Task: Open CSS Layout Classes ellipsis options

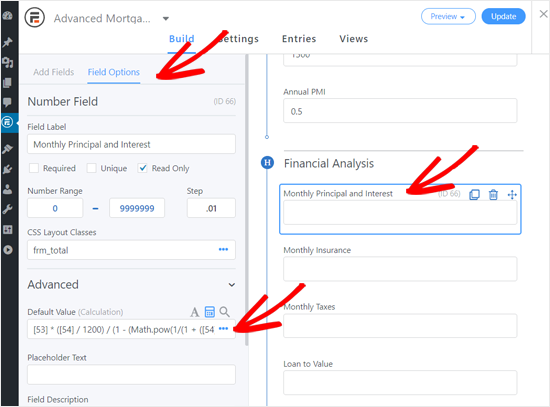Action: [x=223, y=249]
